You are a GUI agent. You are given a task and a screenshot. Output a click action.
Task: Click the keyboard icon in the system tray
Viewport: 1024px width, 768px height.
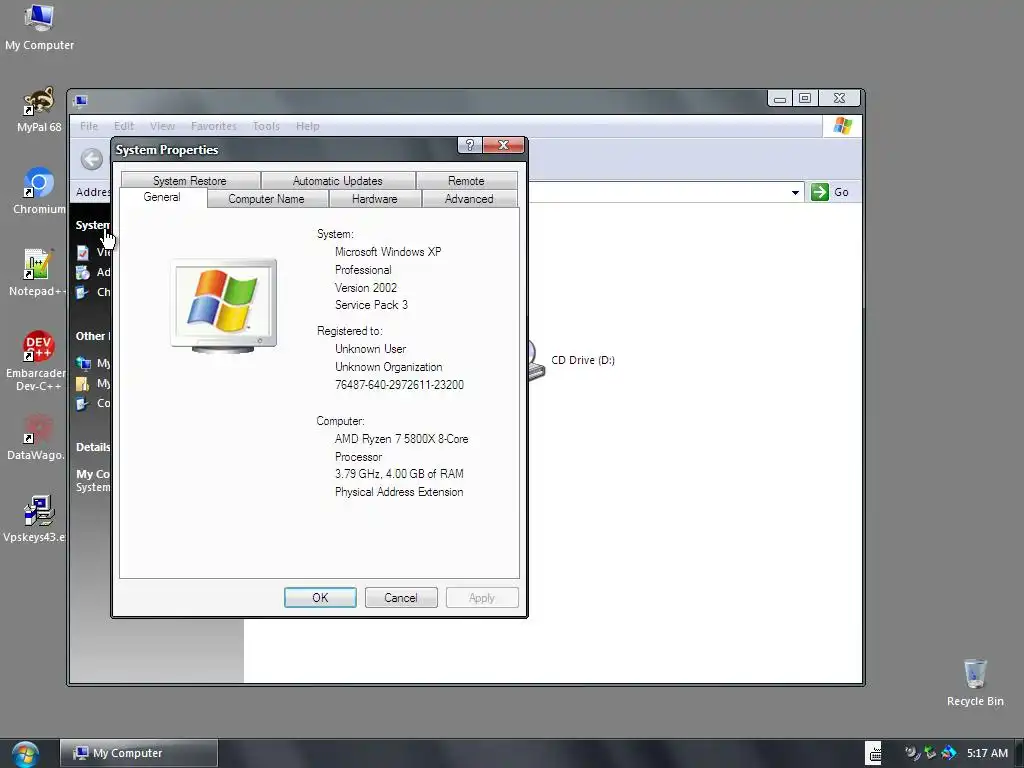[x=873, y=753]
